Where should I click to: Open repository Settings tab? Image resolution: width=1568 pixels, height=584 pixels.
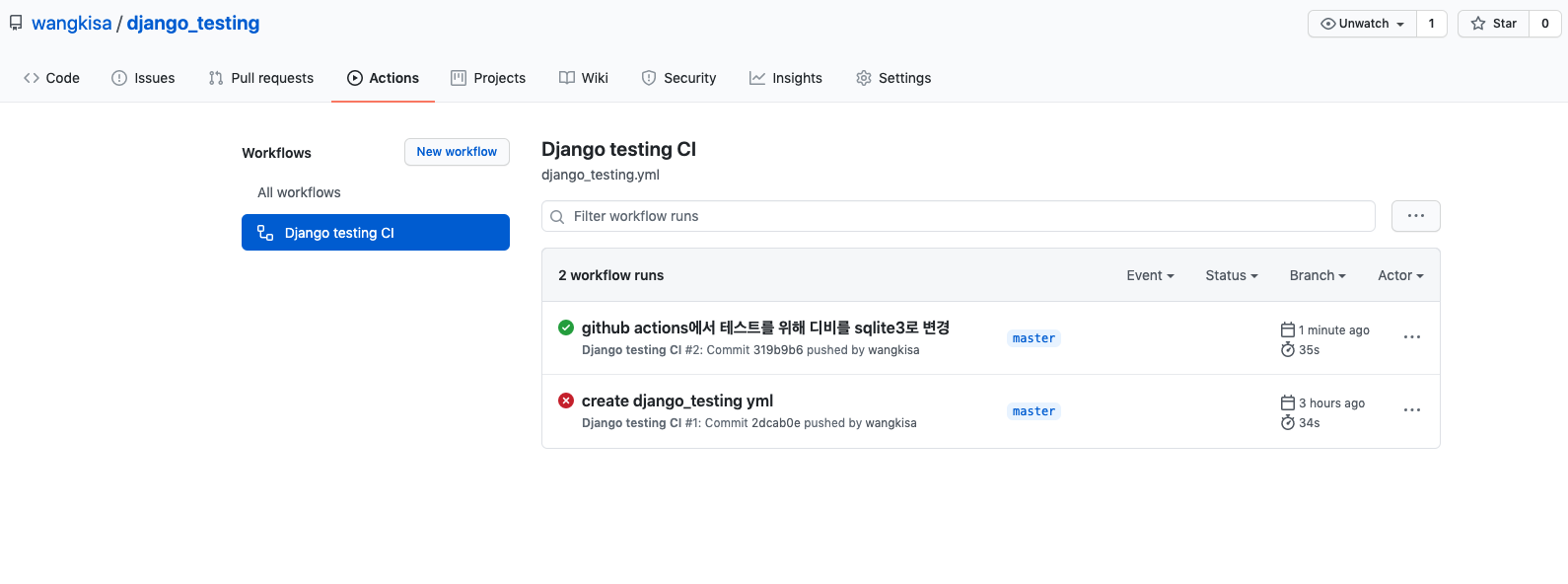[x=893, y=78]
